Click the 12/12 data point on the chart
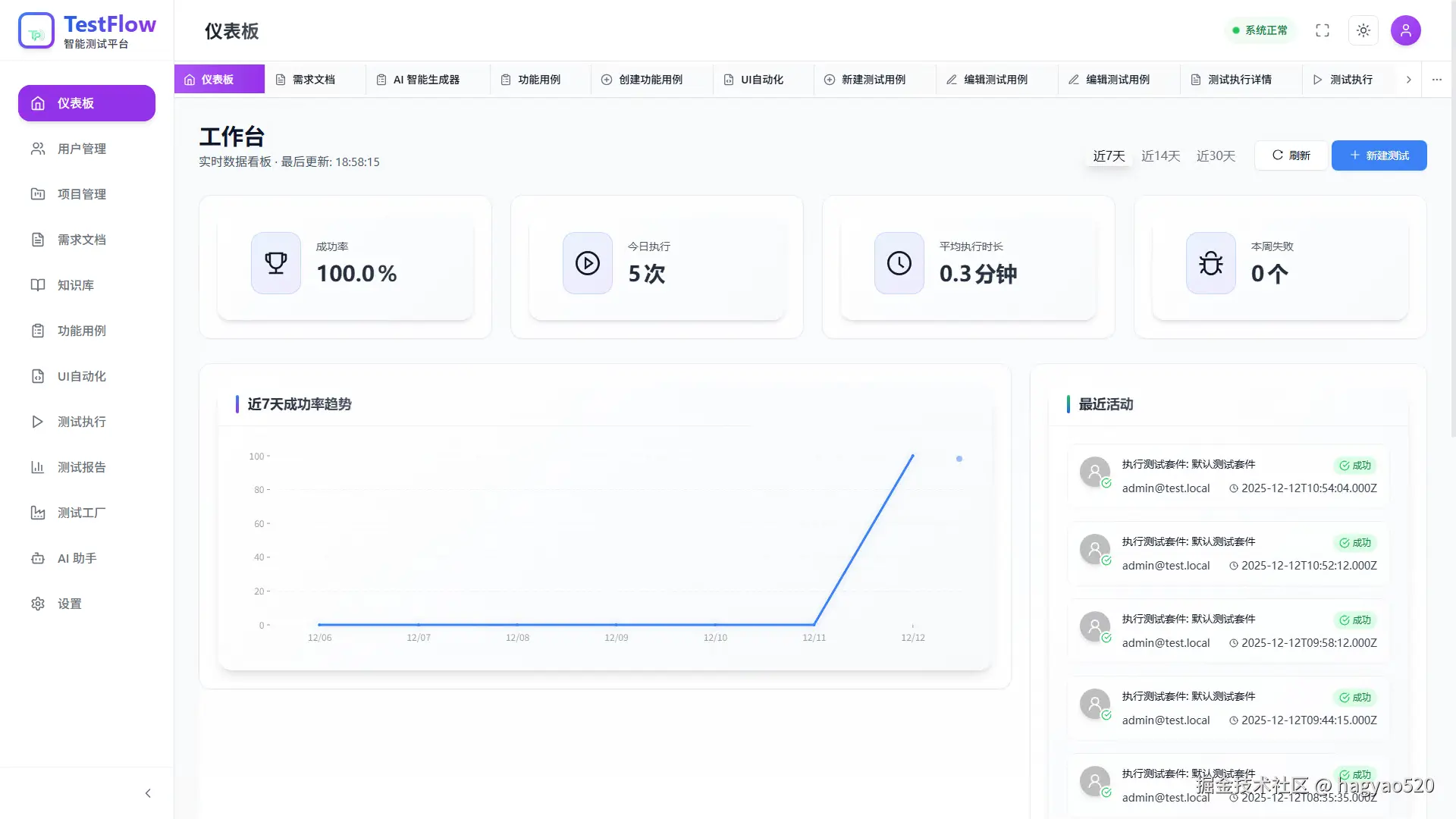The image size is (1456, 819). (913, 456)
